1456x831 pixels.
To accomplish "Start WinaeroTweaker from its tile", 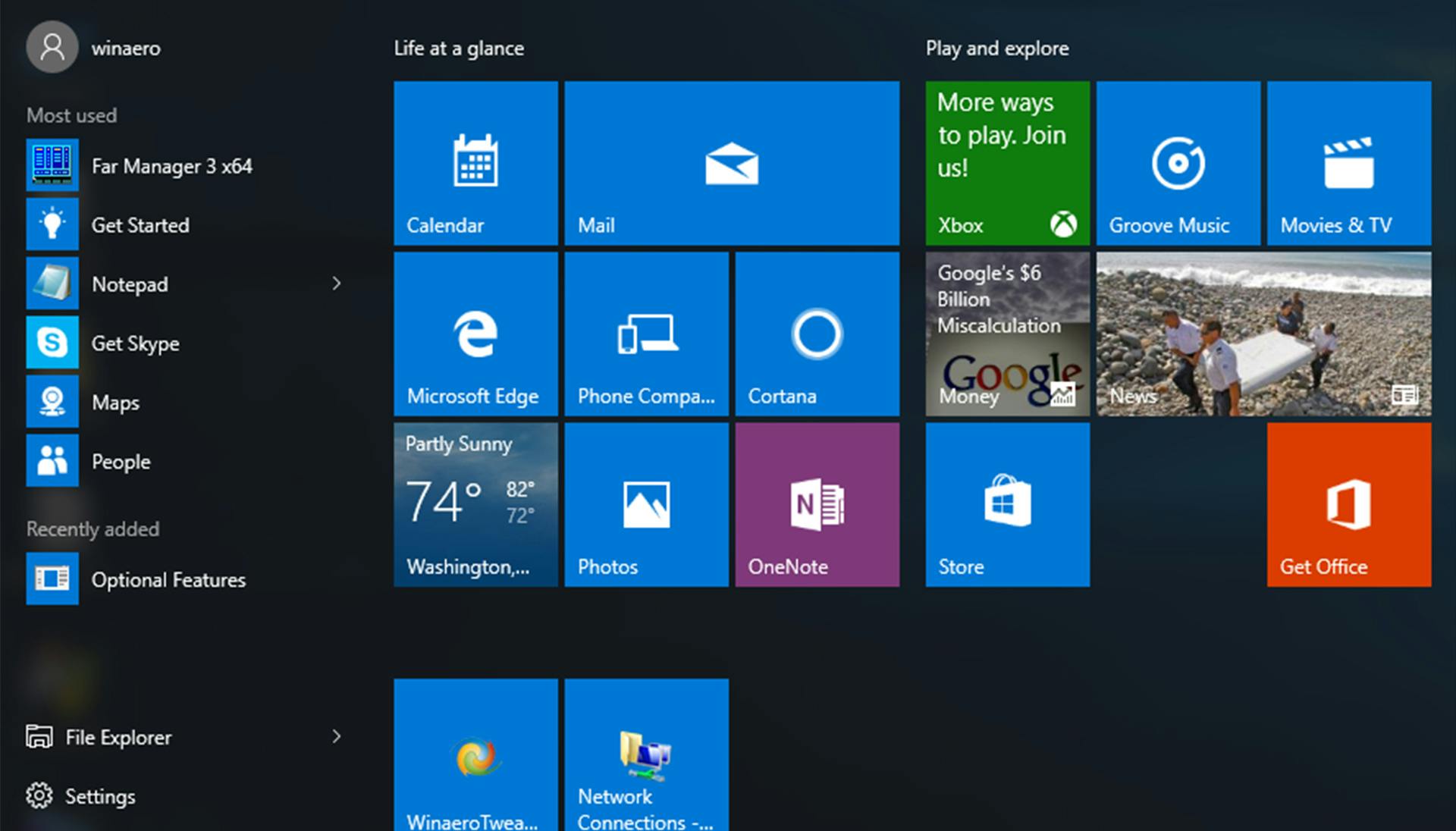I will [x=475, y=751].
